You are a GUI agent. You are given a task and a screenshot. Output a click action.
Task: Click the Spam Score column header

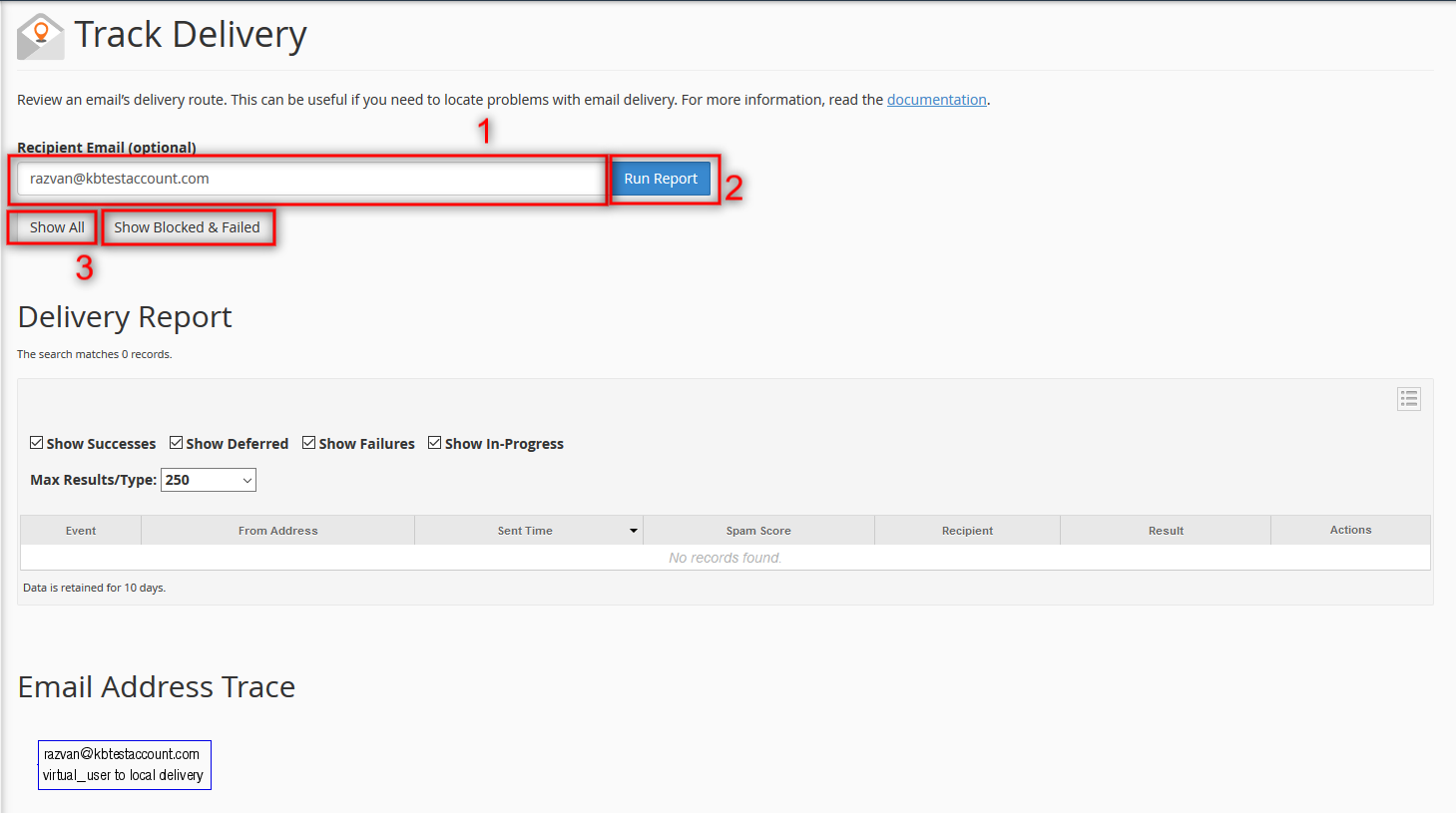click(758, 531)
